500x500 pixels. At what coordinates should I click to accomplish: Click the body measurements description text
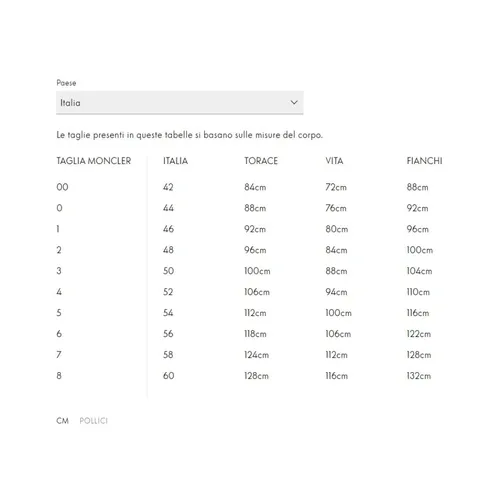pos(189,135)
